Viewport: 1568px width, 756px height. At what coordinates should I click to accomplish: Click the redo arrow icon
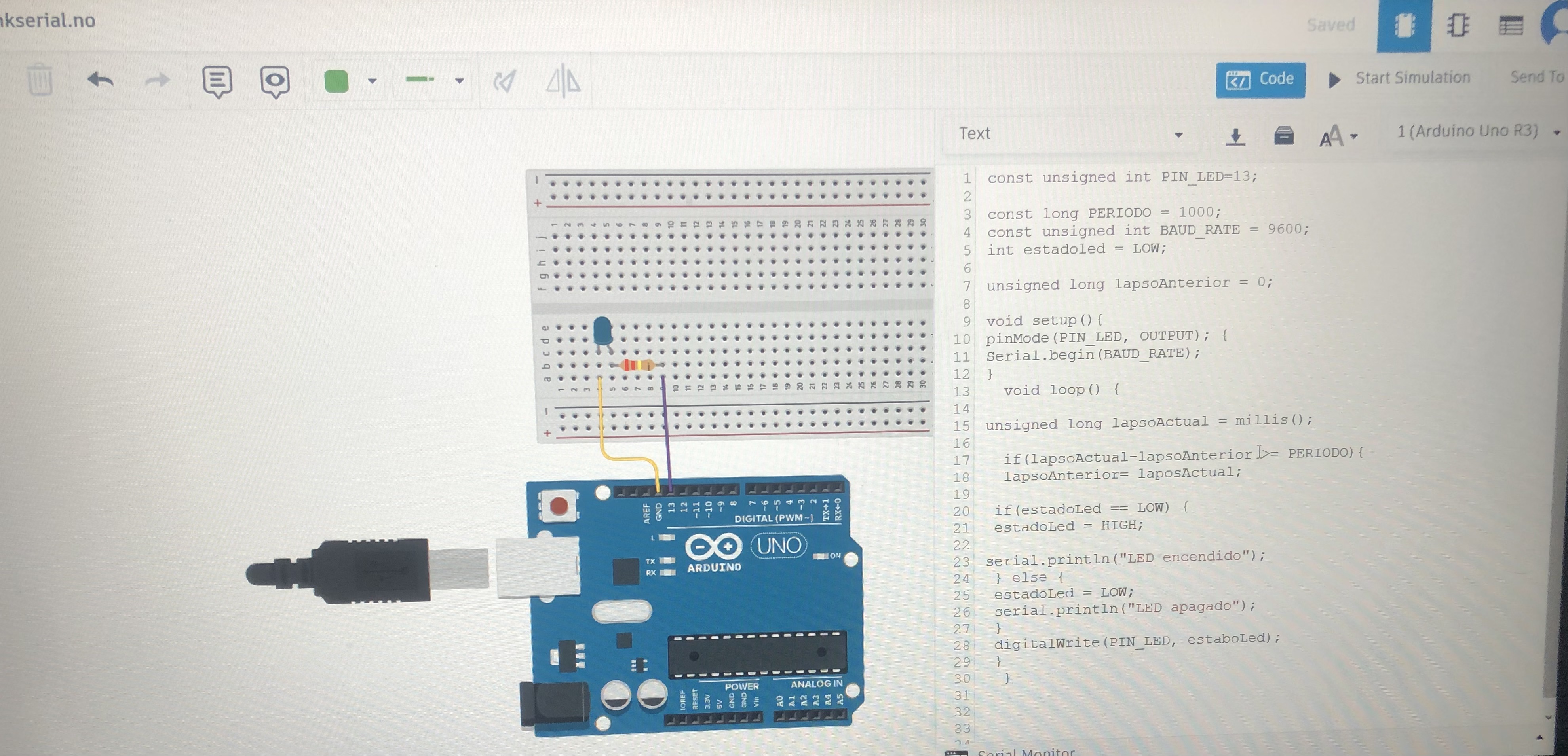point(157,80)
